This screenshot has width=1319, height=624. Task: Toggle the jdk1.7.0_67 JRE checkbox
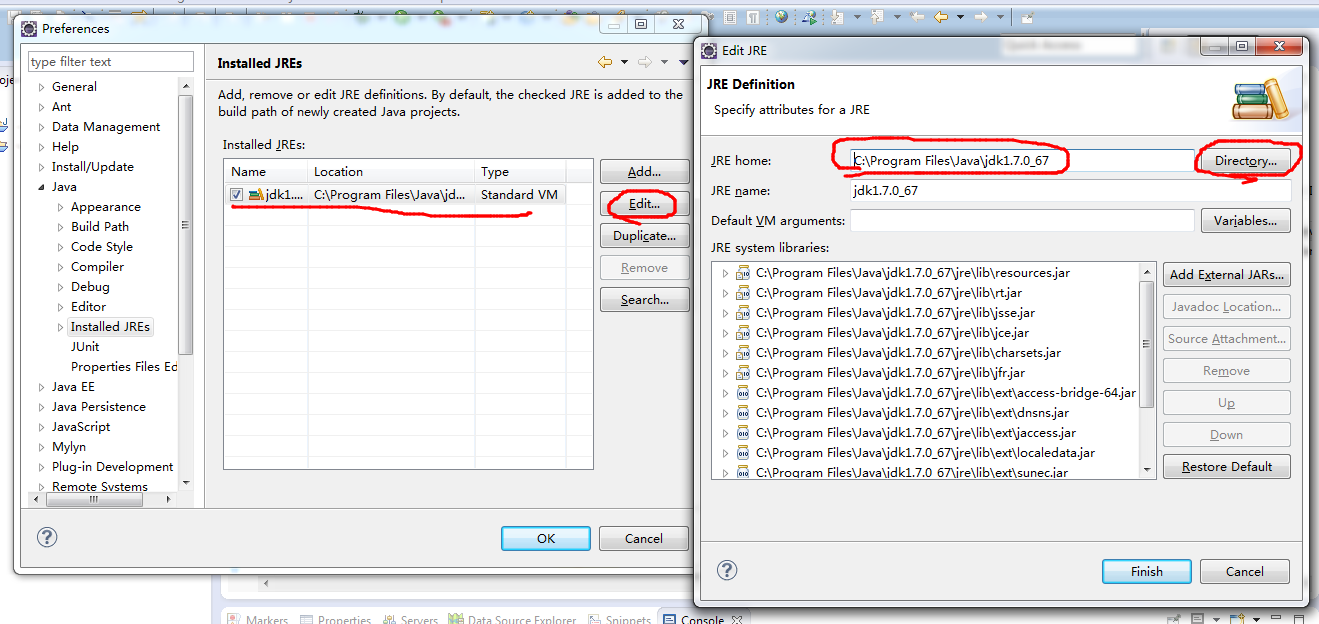click(236, 195)
